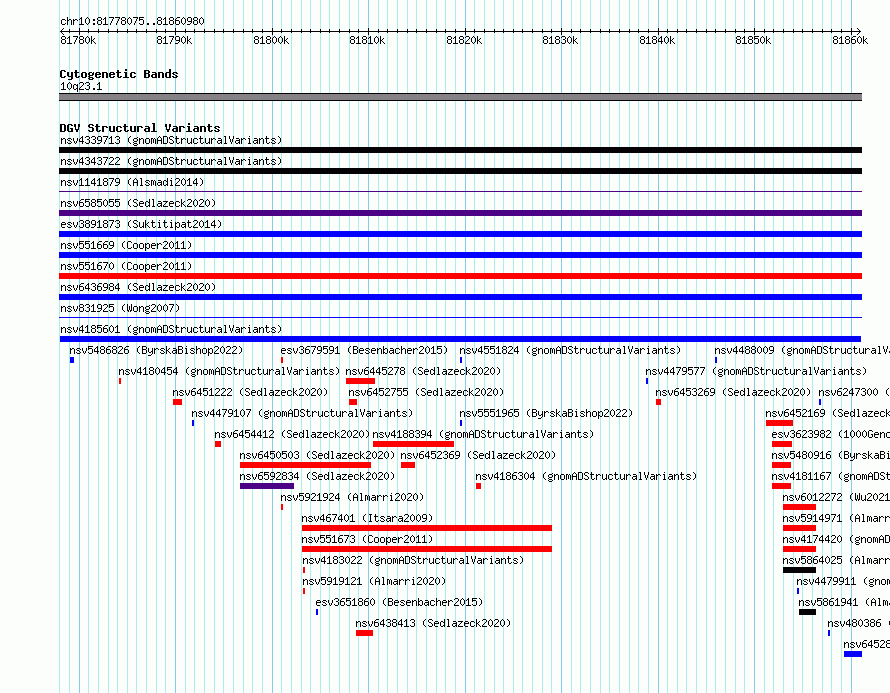This screenshot has width=890, height=693.
Task: Click nsv4479577 gnomAD variant label
Action: pos(756,371)
